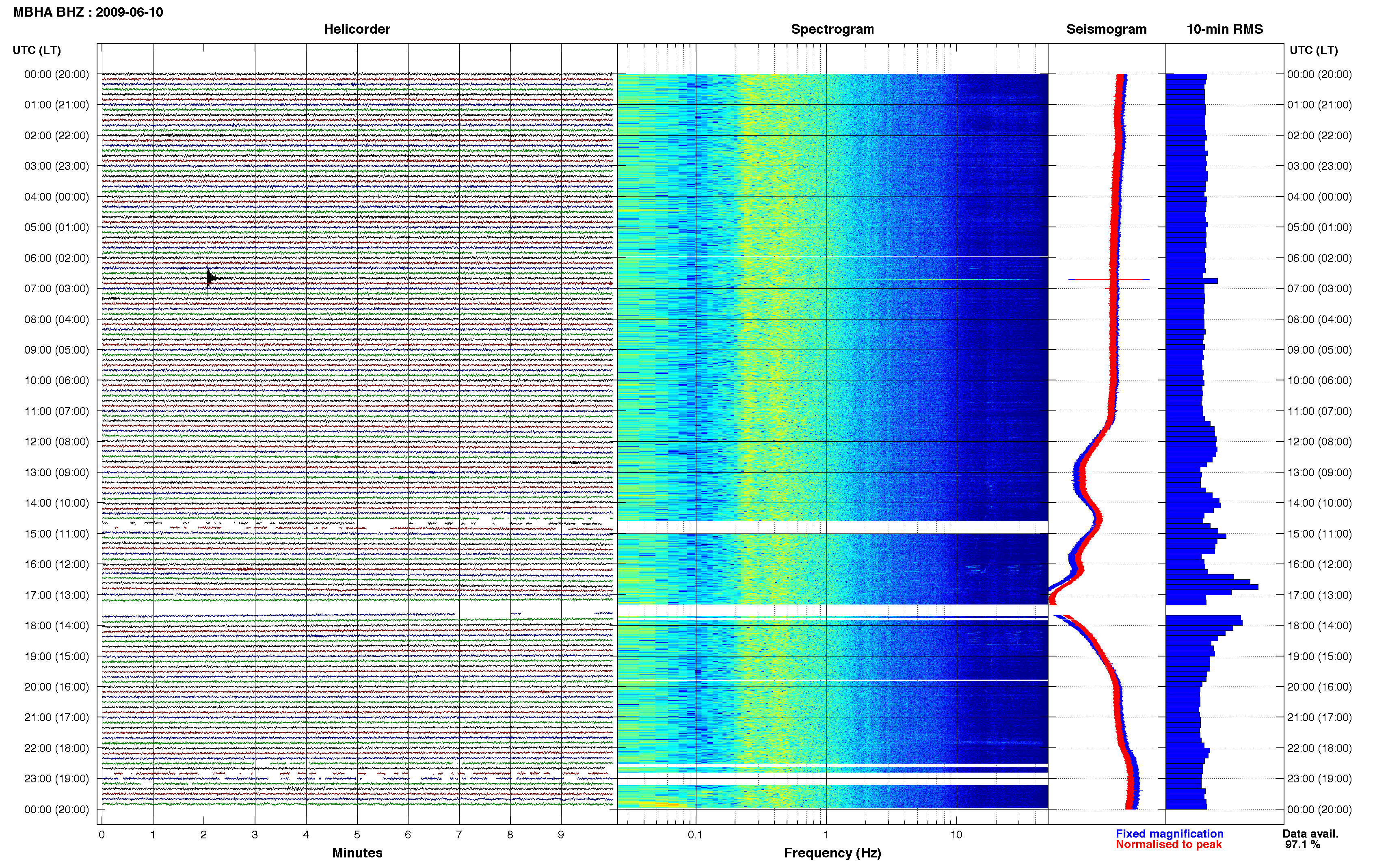
Task: Click left time label '22:00 (18:00)'
Action: click(x=56, y=748)
